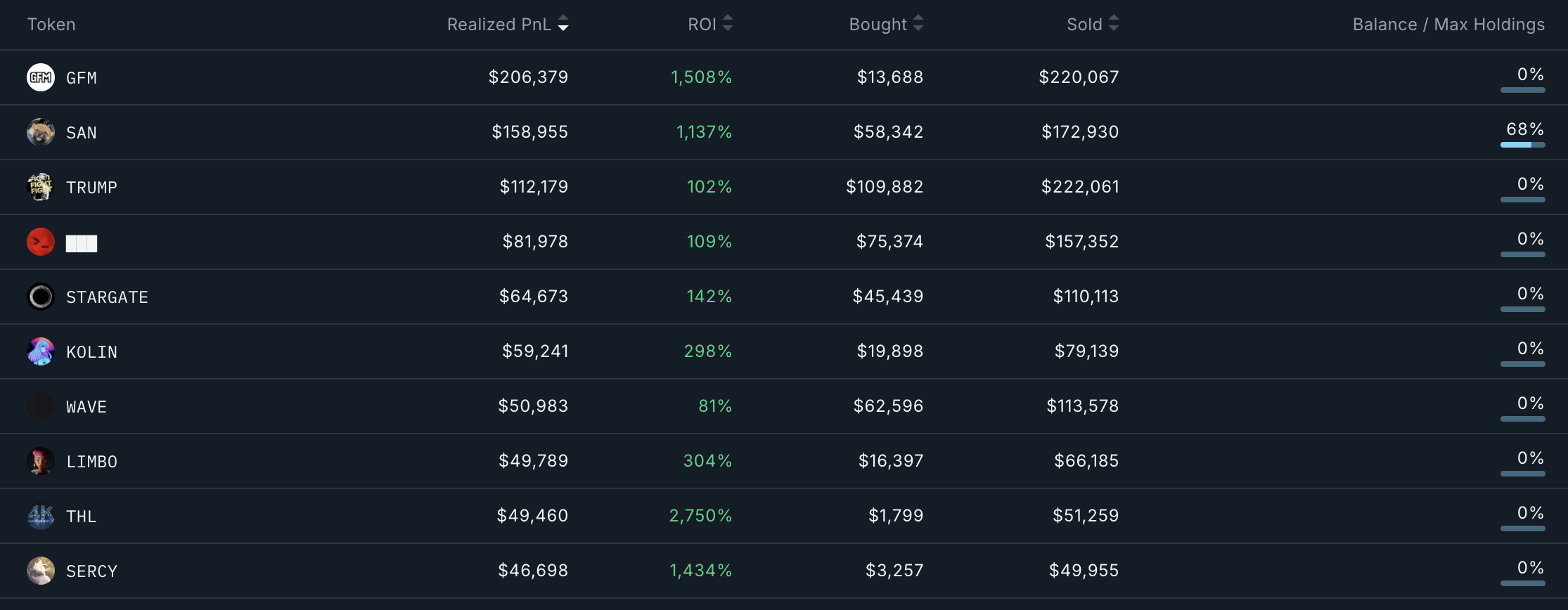Click the SERCY token avatar icon
Viewport: 1568px width, 610px height.
(41, 571)
